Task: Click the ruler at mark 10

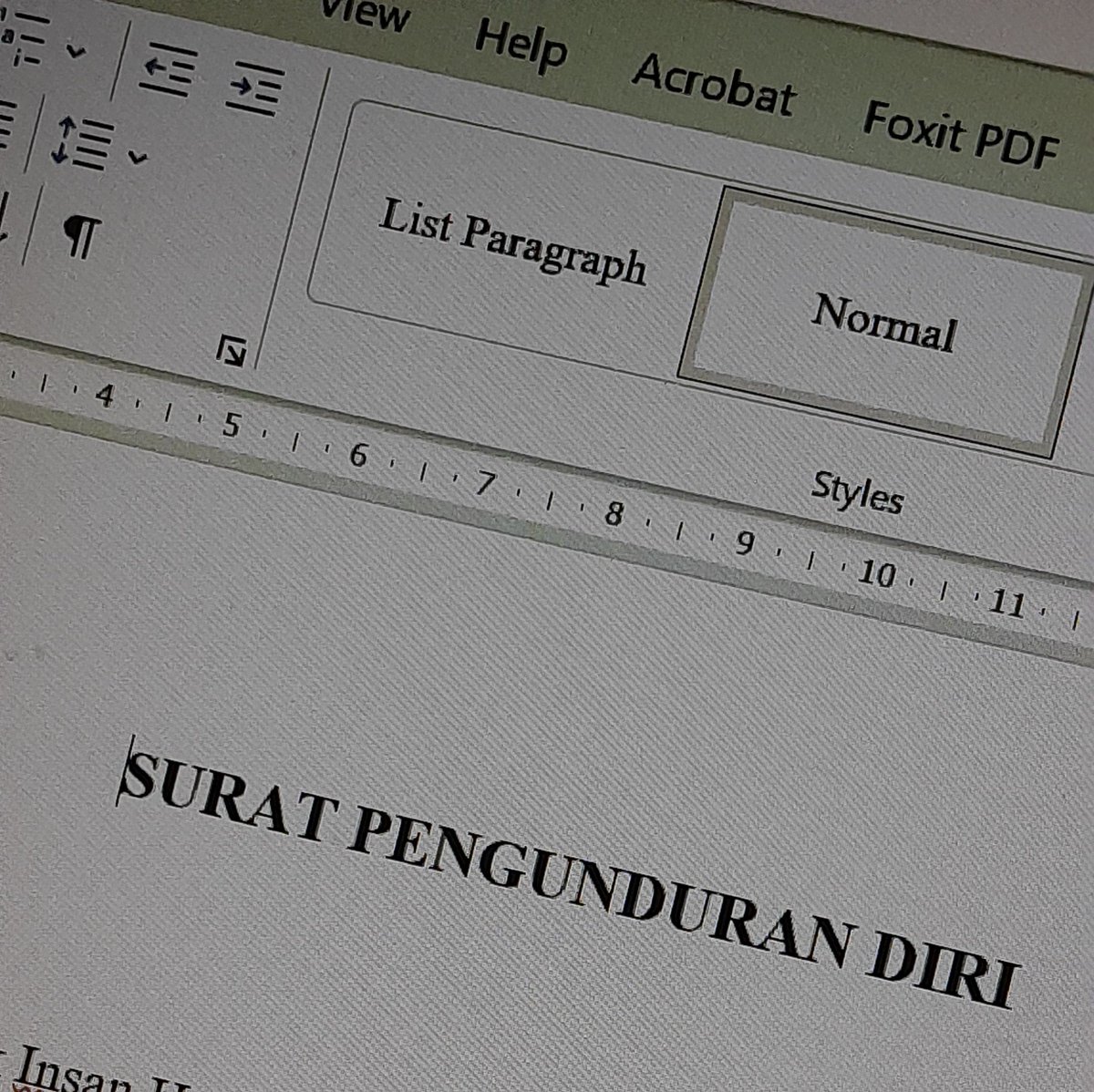Action: [x=877, y=574]
